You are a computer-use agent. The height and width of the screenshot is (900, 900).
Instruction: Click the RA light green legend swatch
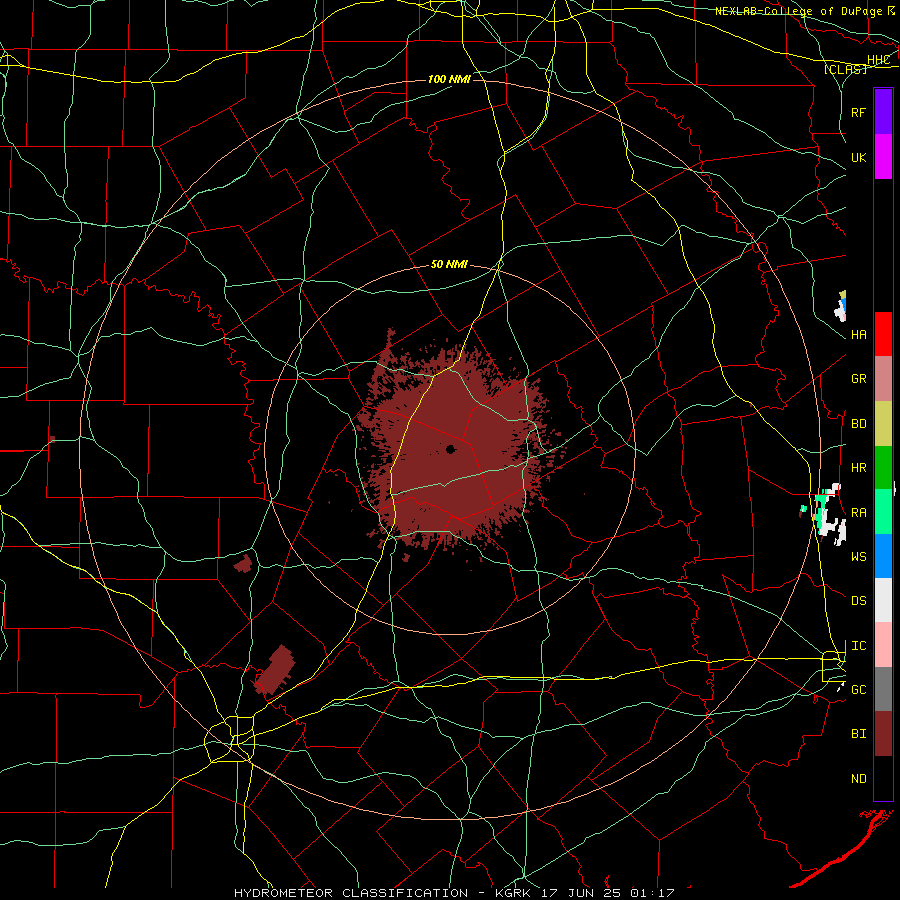tap(883, 512)
